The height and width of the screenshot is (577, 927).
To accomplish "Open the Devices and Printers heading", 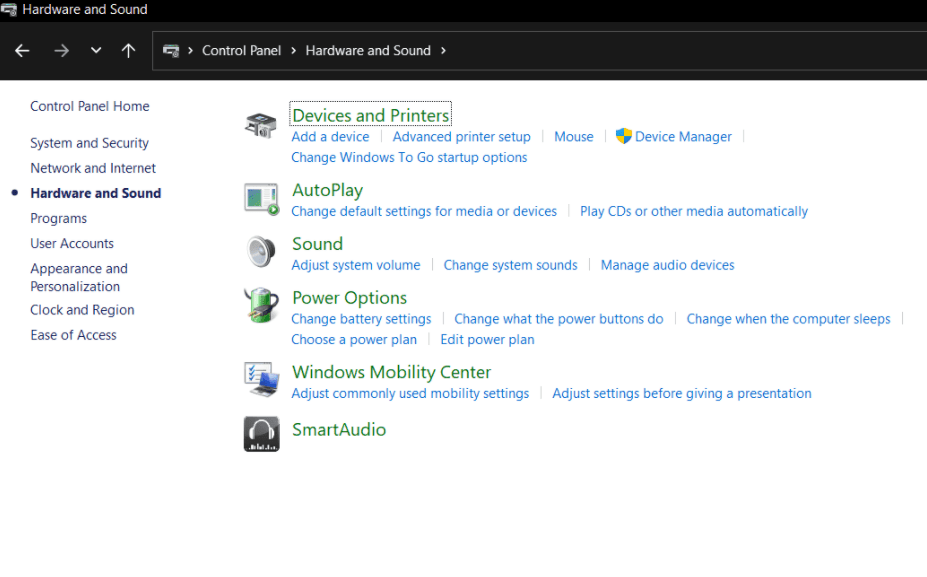I will tap(371, 115).
